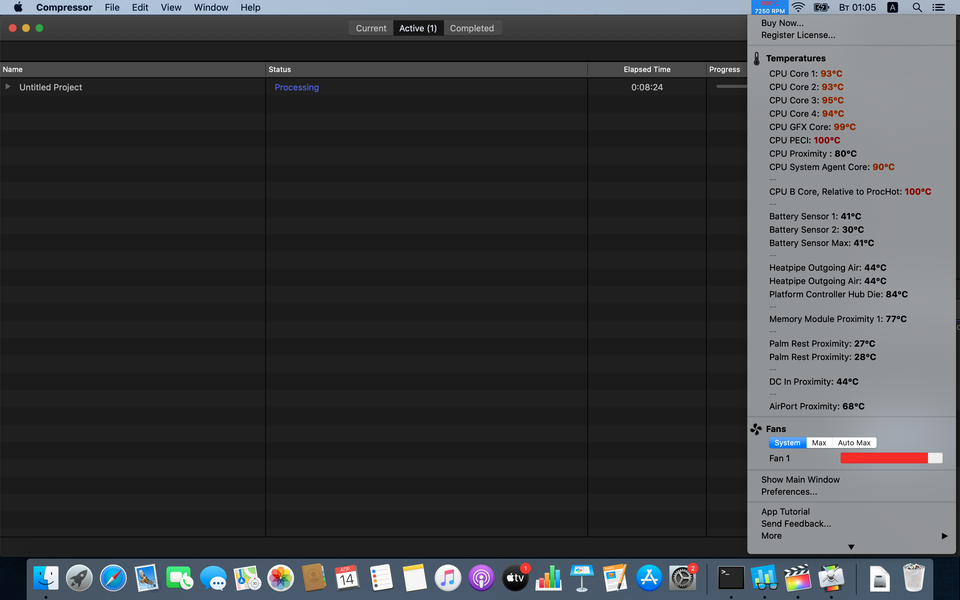Open System Preferences in the dock
Image resolution: width=960 pixels, height=600 pixels.
tap(682, 577)
